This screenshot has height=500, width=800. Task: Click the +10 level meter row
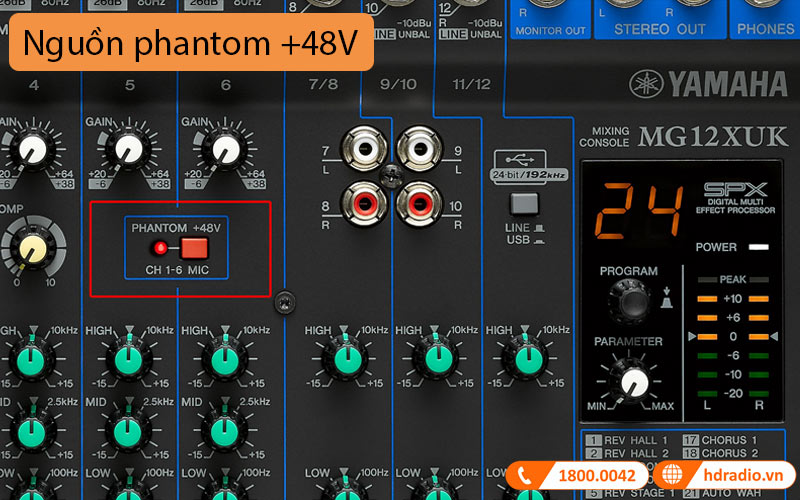(733, 298)
